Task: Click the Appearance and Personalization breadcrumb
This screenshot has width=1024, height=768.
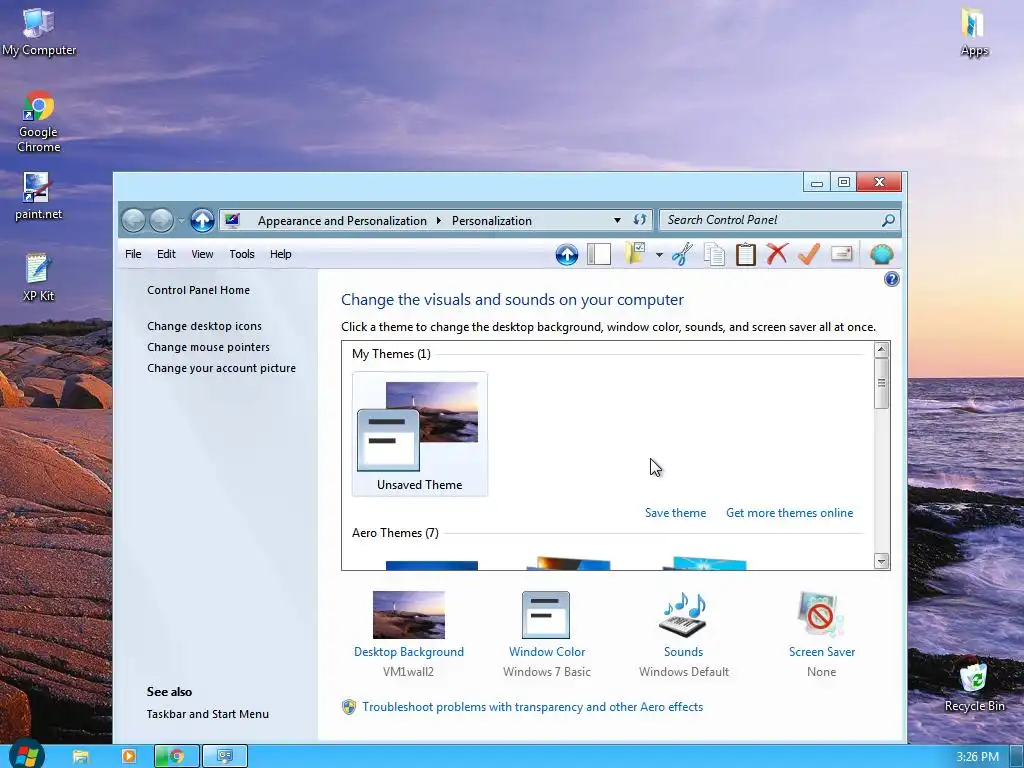Action: click(x=342, y=221)
